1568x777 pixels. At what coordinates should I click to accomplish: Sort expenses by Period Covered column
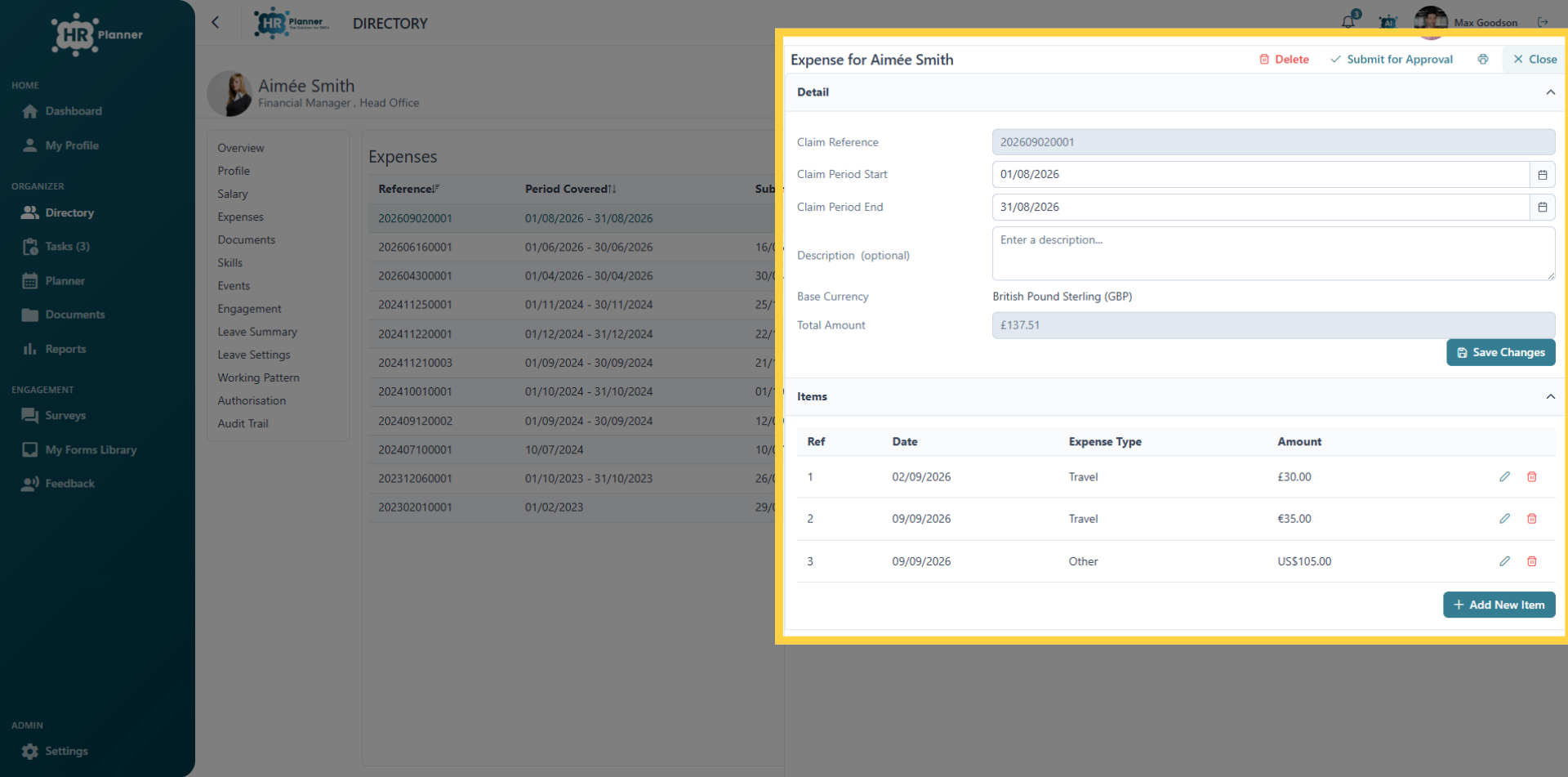(x=570, y=189)
